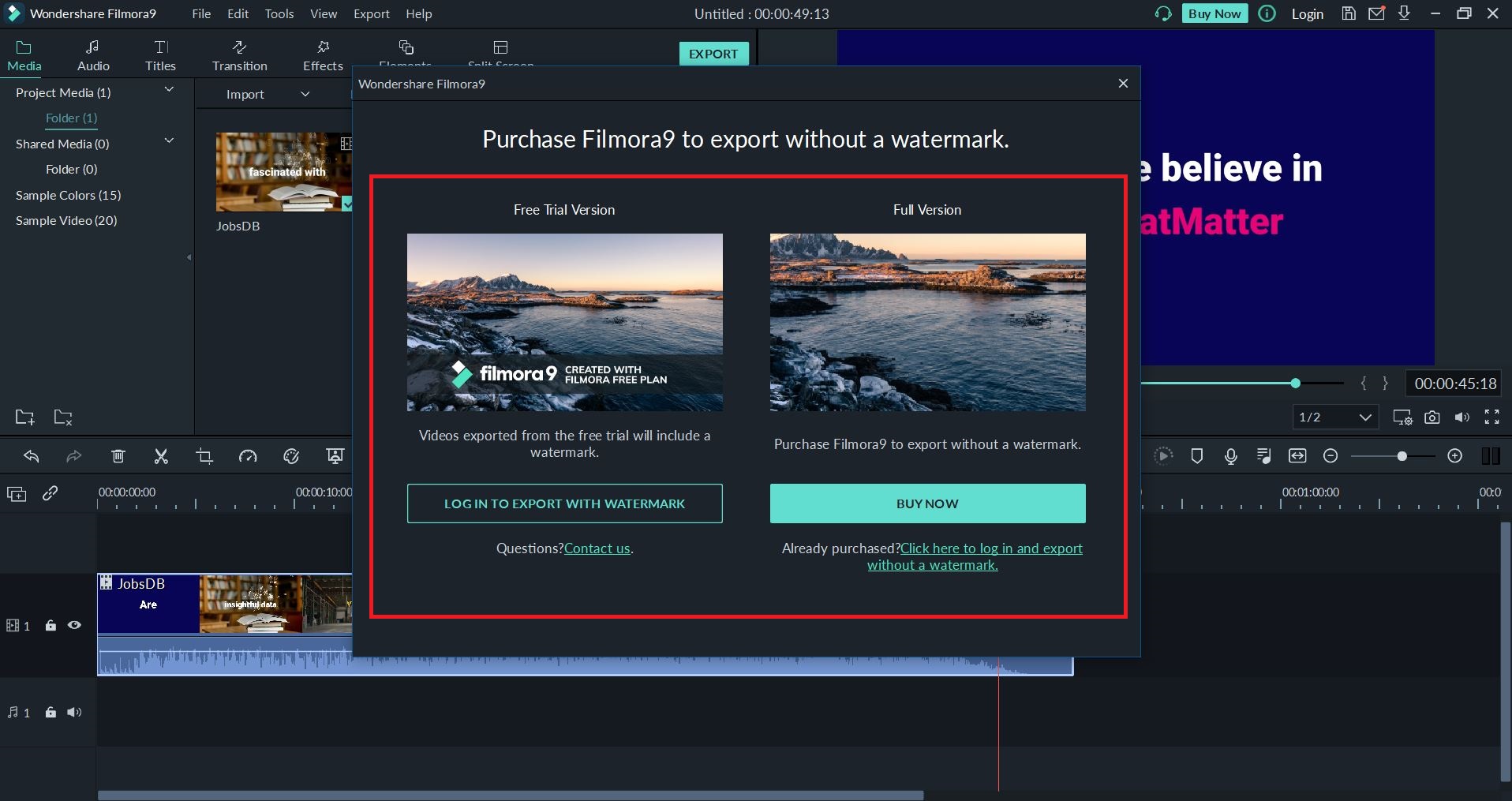Open the Edit menu
The width and height of the screenshot is (1512, 801).
click(238, 13)
